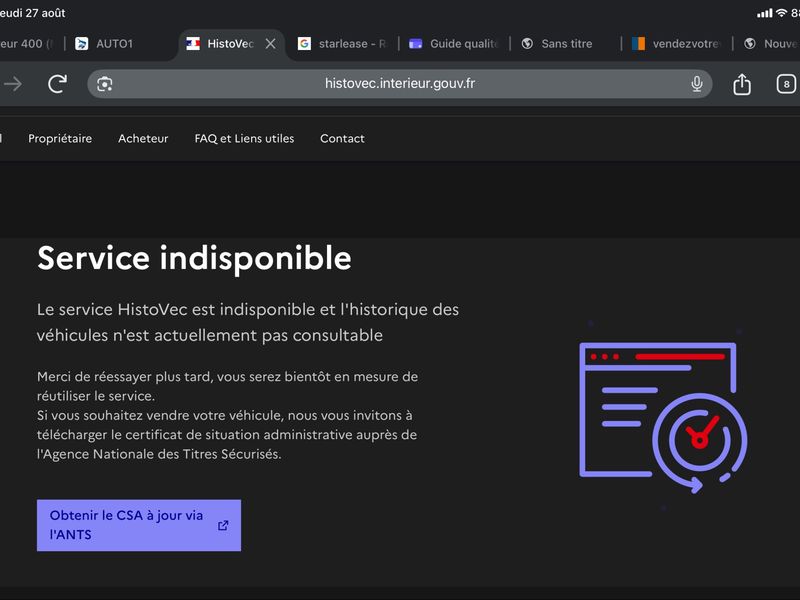Click the unavailable service illustration

663,417
